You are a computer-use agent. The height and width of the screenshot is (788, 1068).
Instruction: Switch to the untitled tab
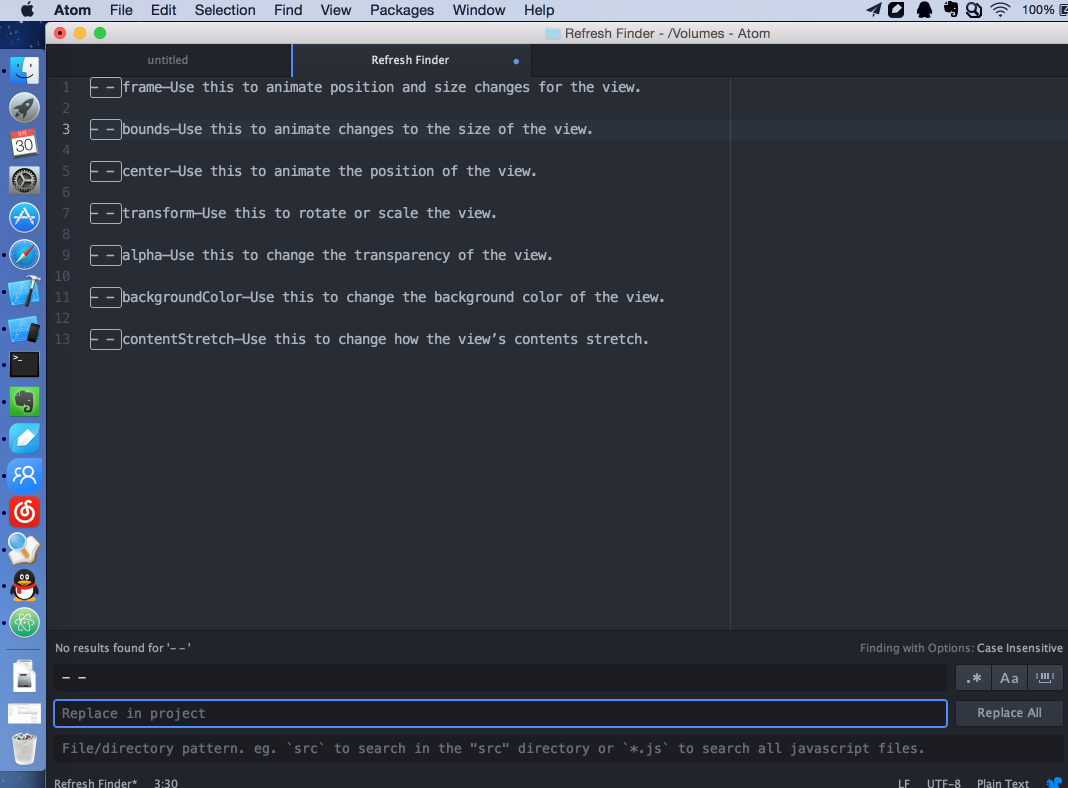pyautogui.click(x=168, y=59)
